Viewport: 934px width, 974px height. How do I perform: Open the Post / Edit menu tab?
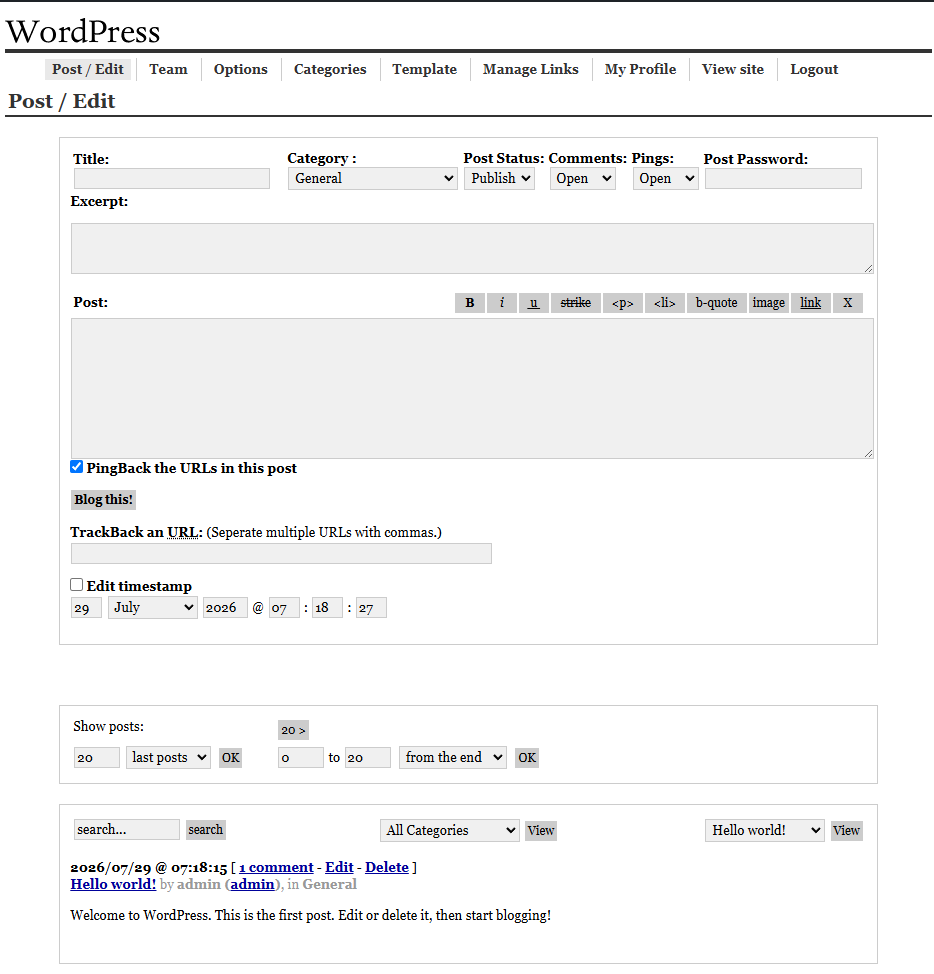[88, 69]
